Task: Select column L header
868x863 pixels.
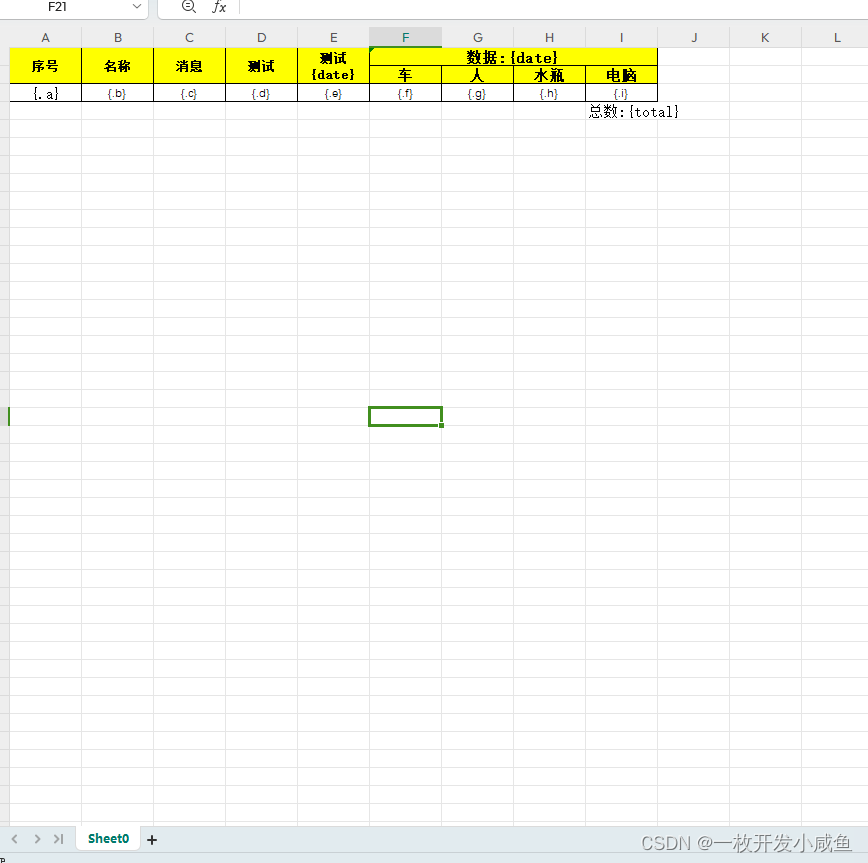Action: (x=835, y=38)
